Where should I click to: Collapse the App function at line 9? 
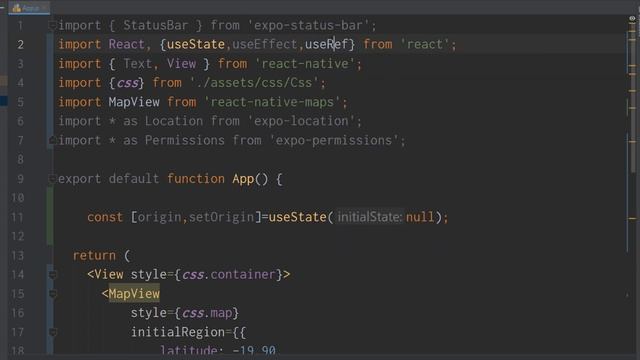point(52,179)
